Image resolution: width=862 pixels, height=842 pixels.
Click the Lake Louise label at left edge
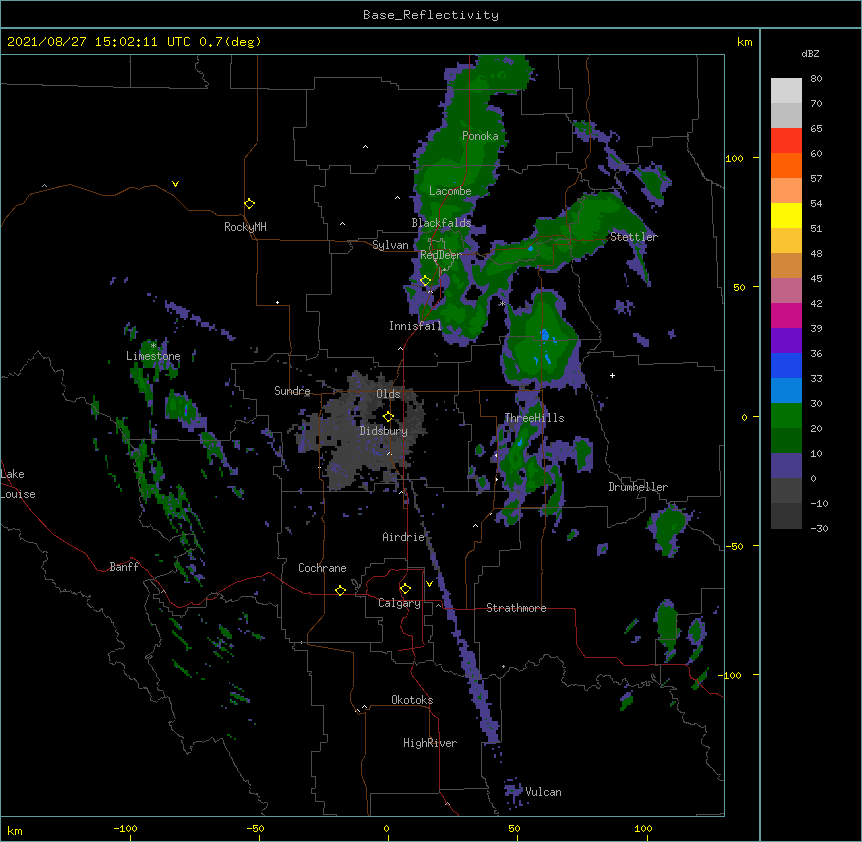pos(18,484)
